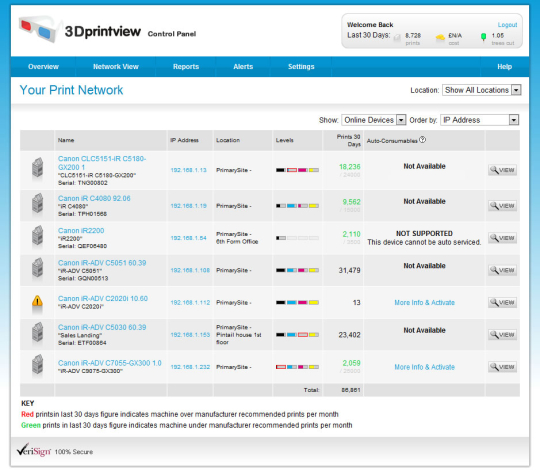Click the warning icon for iR-ADV C2020i
The height and width of the screenshot is (472, 540).
[37, 301]
